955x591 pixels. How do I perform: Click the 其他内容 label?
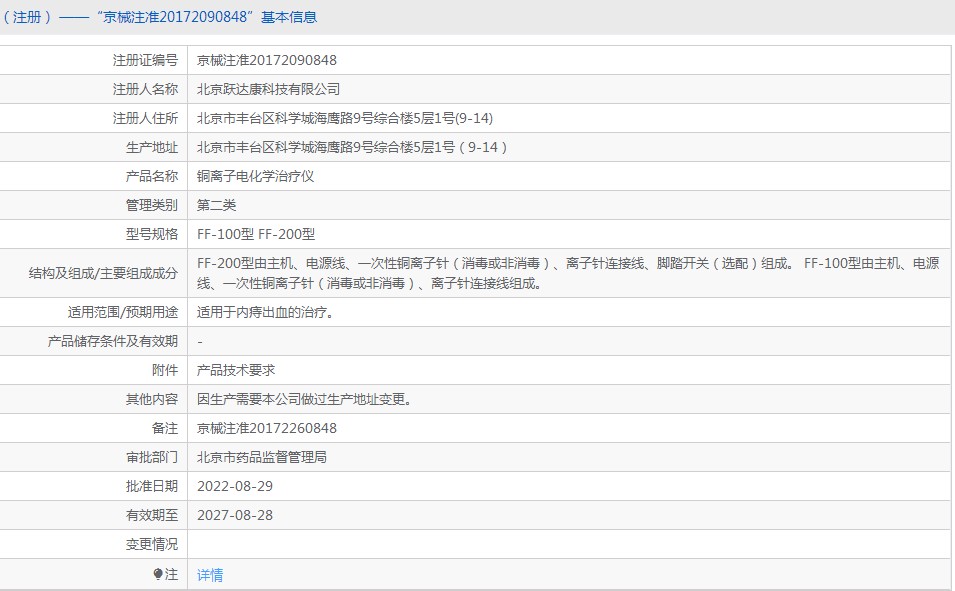pos(152,400)
